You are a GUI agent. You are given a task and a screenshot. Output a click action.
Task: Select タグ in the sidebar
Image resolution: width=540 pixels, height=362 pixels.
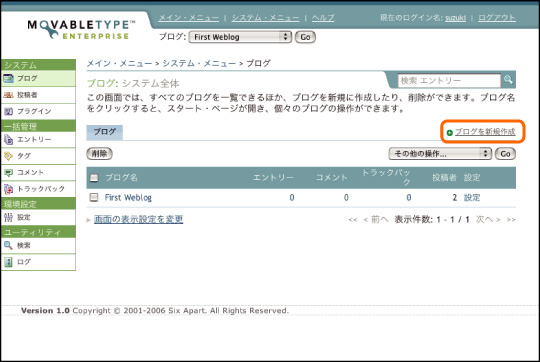(38, 156)
